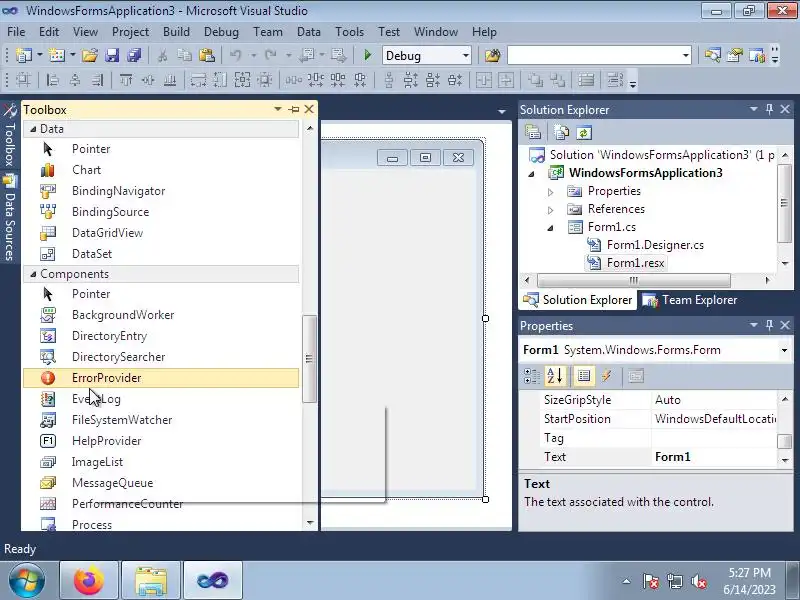Switch to the Team Explorer tab
This screenshot has height=600, width=800.
[690, 300]
